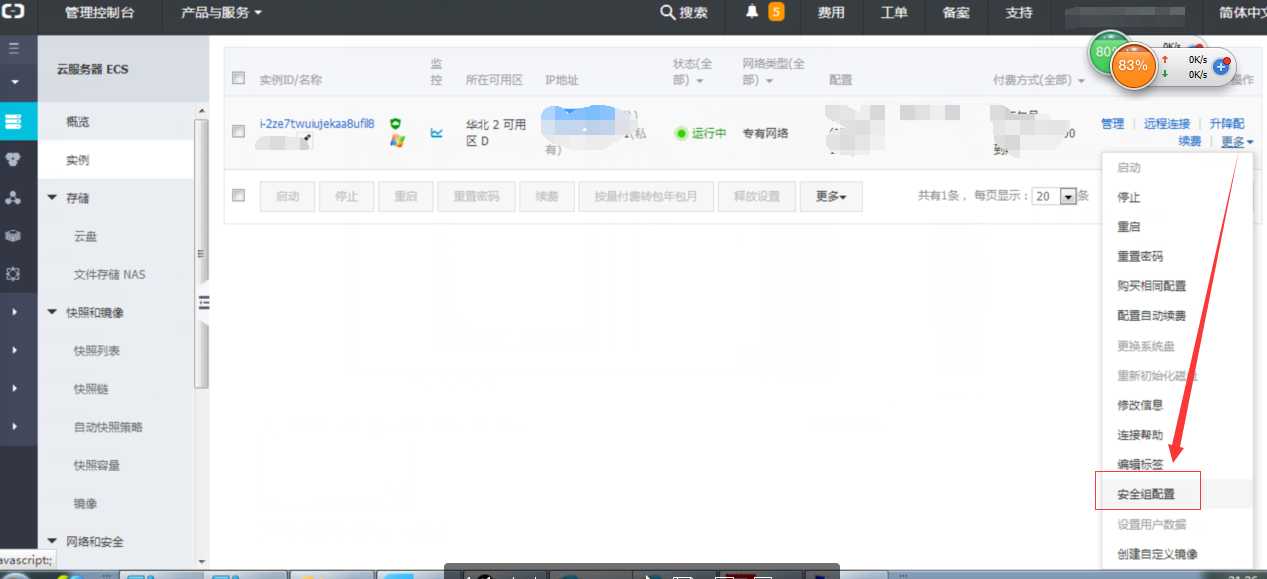
Task: Click the orange notification count badge
Action: tap(776, 12)
